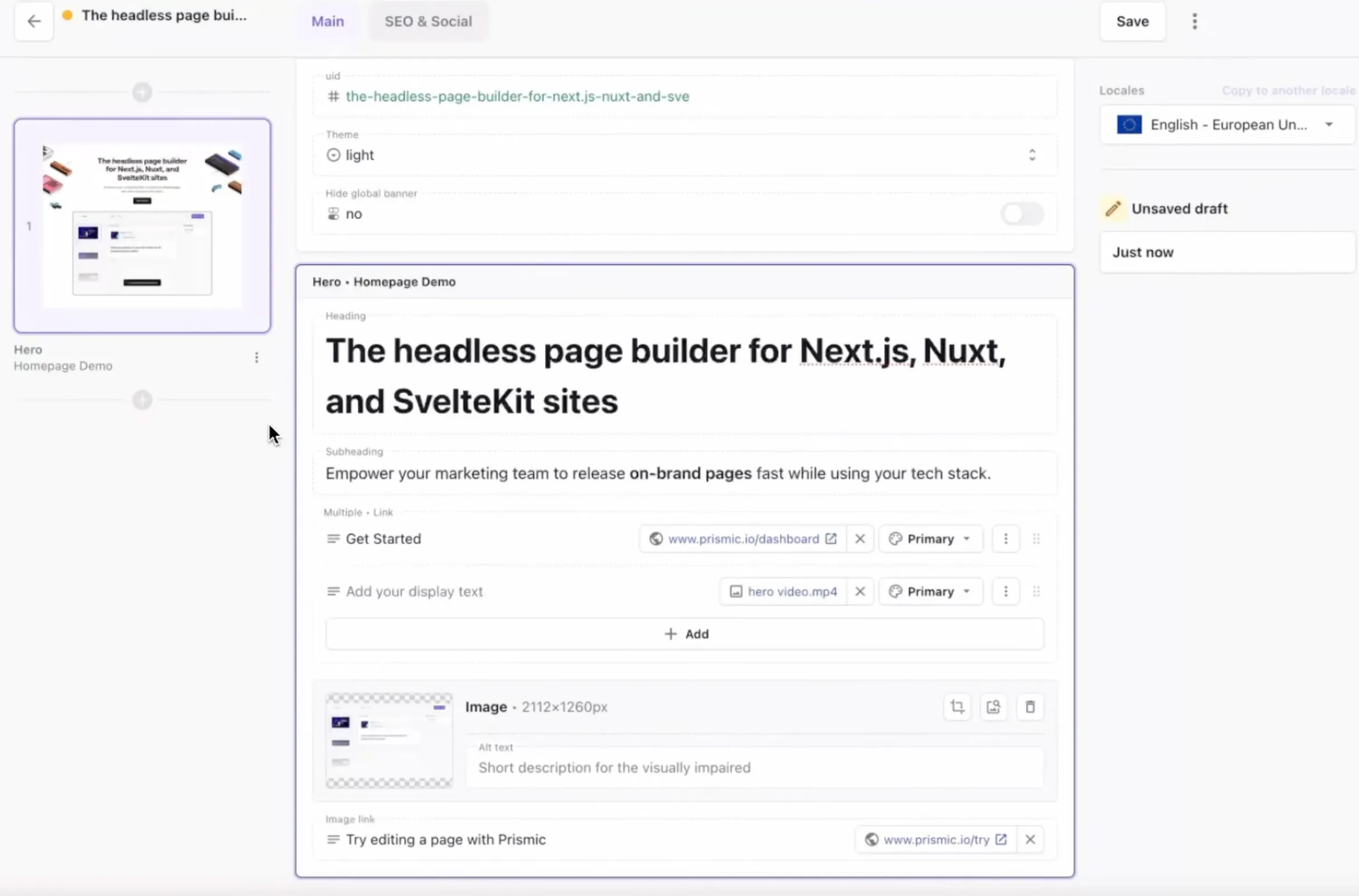
Task: Open options menu for hero video.mp4 link row
Action: tap(1006, 591)
